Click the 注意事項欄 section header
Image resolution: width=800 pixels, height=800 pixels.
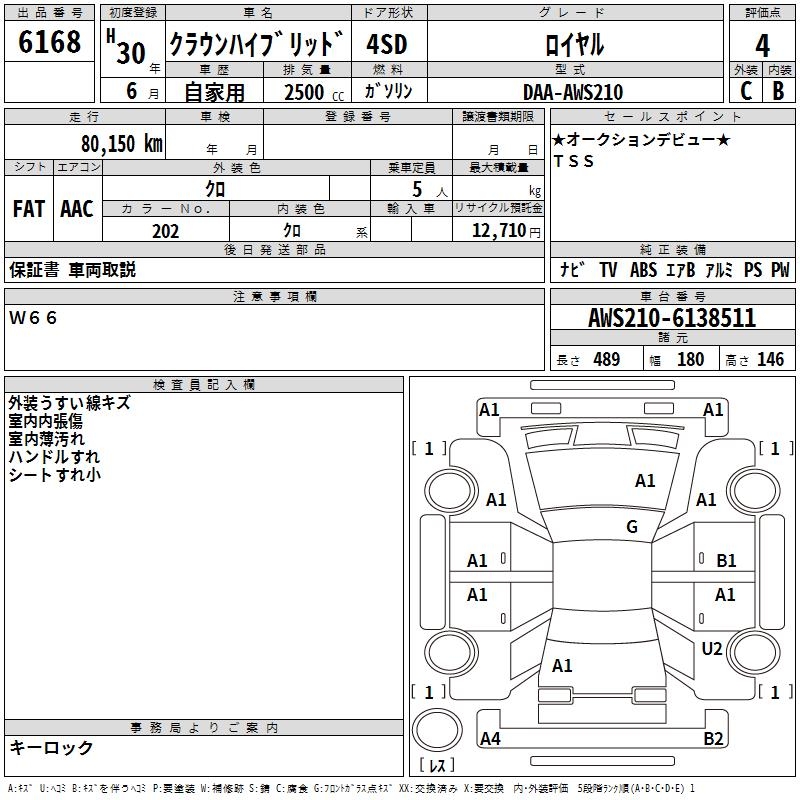(x=274, y=296)
